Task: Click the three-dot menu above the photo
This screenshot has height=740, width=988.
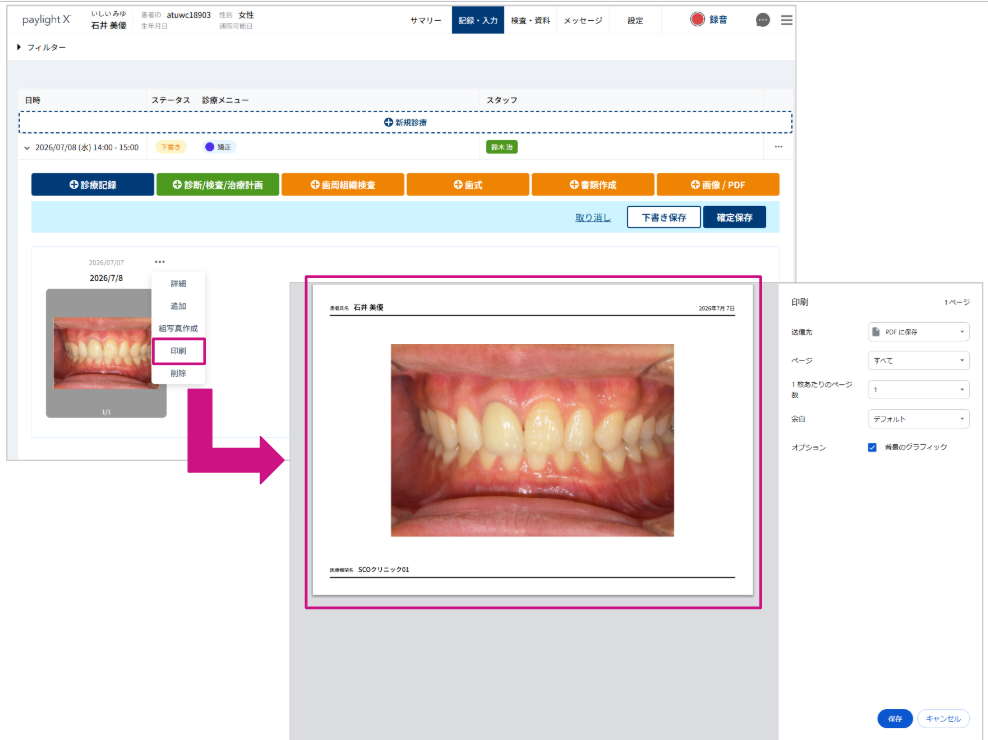Action: click(160, 262)
